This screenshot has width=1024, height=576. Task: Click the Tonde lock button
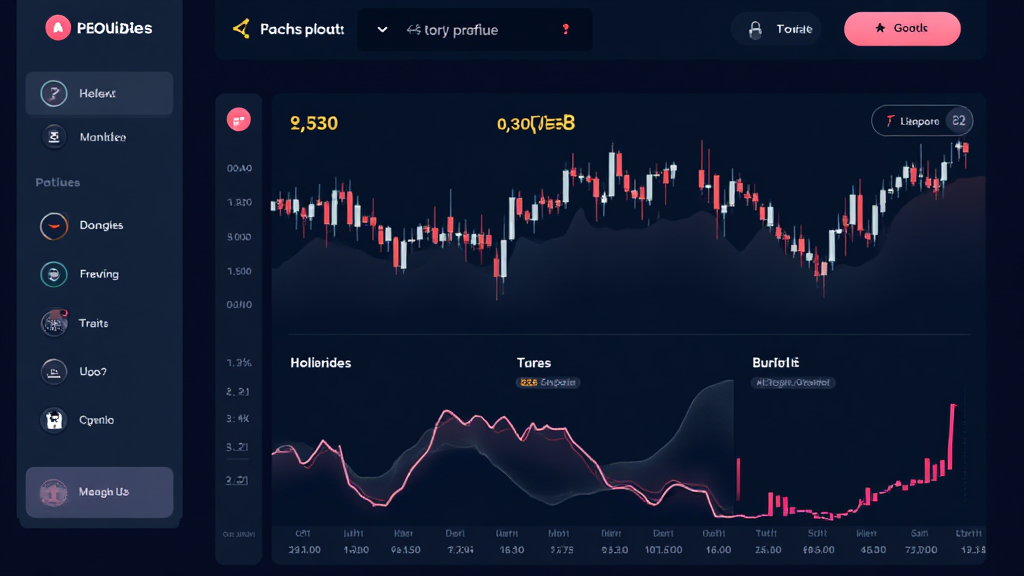coord(776,29)
